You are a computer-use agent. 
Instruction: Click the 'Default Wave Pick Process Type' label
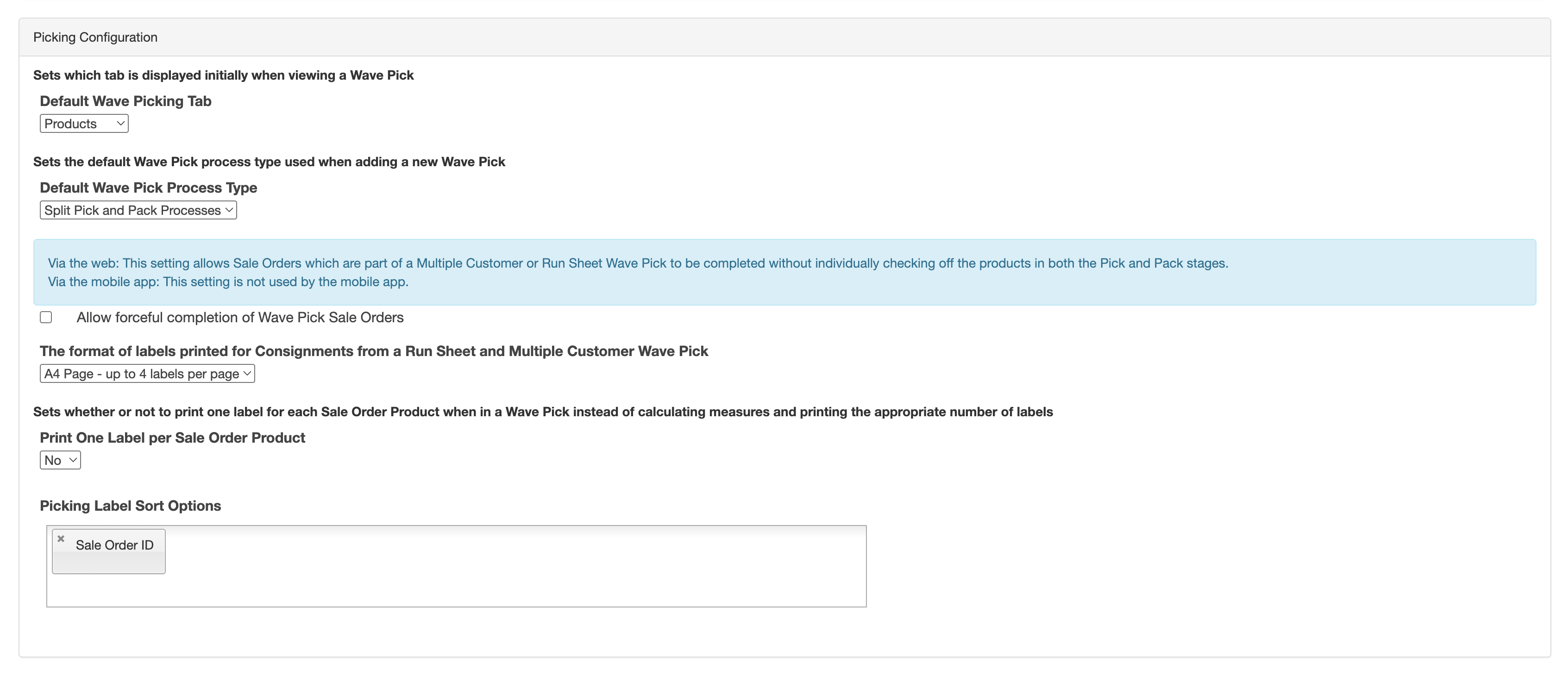(x=149, y=188)
